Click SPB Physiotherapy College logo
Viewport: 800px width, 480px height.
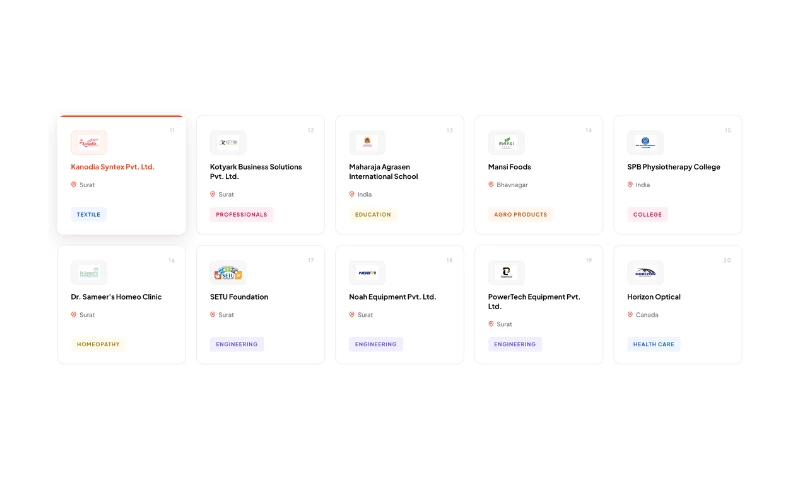(645, 142)
